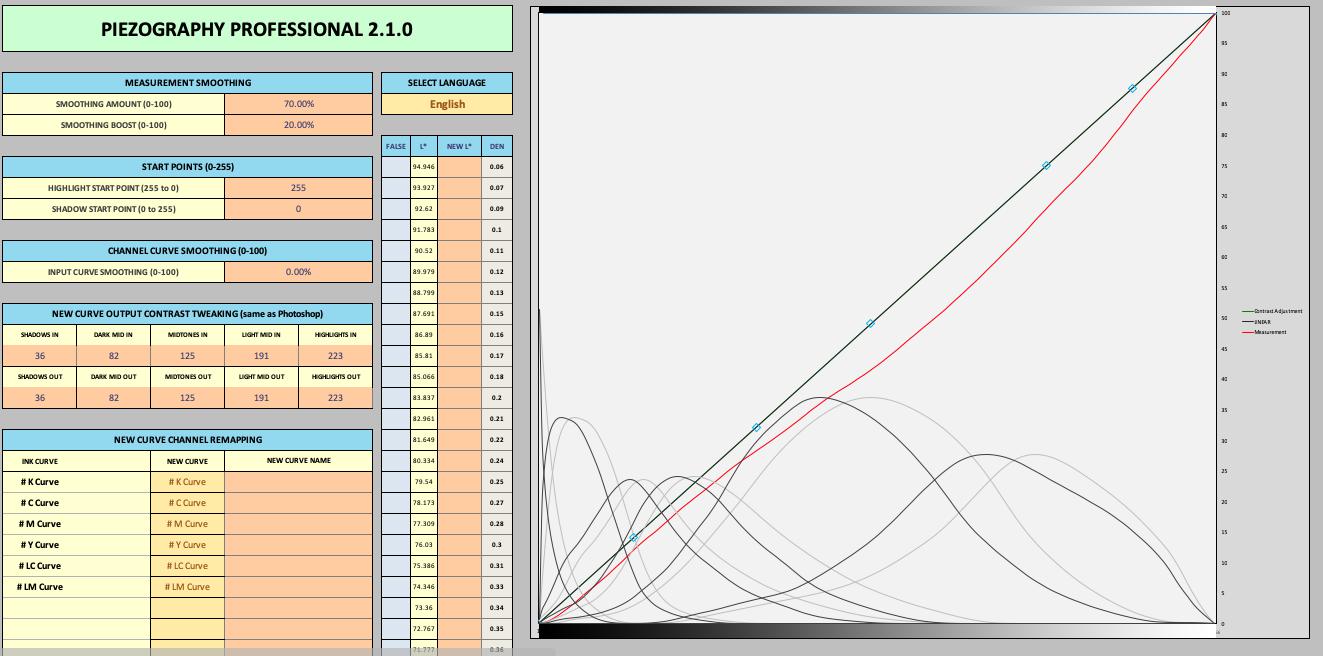Click the Shadow Start Point value 0
1323x656 pixels.
point(298,209)
